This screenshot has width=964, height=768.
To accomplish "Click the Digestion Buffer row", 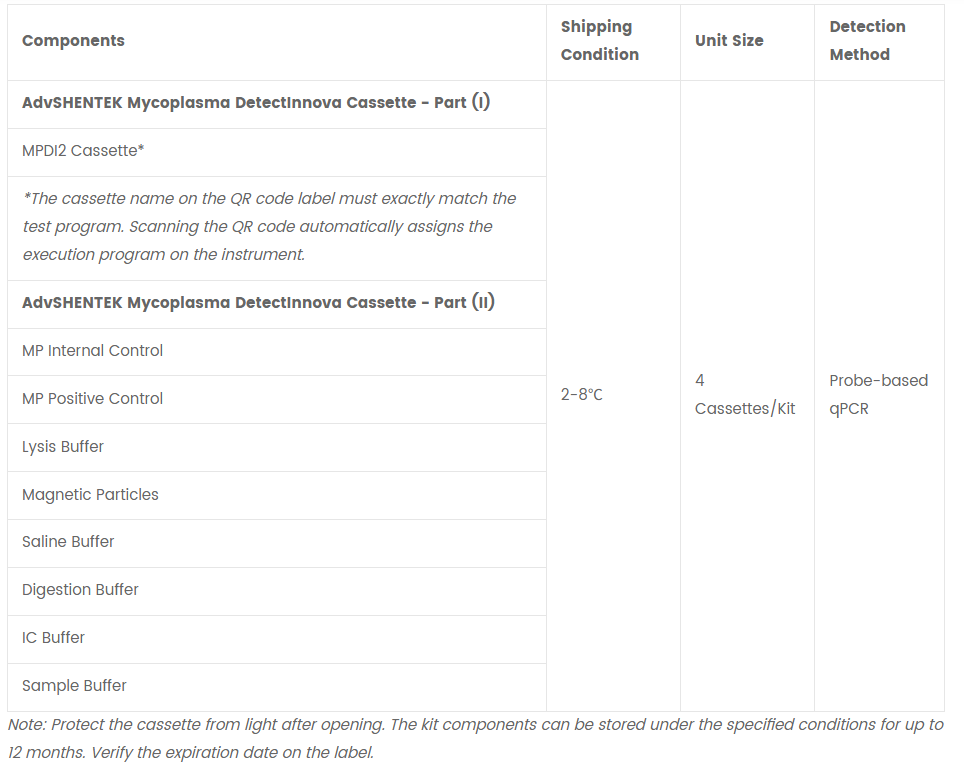I will [277, 592].
